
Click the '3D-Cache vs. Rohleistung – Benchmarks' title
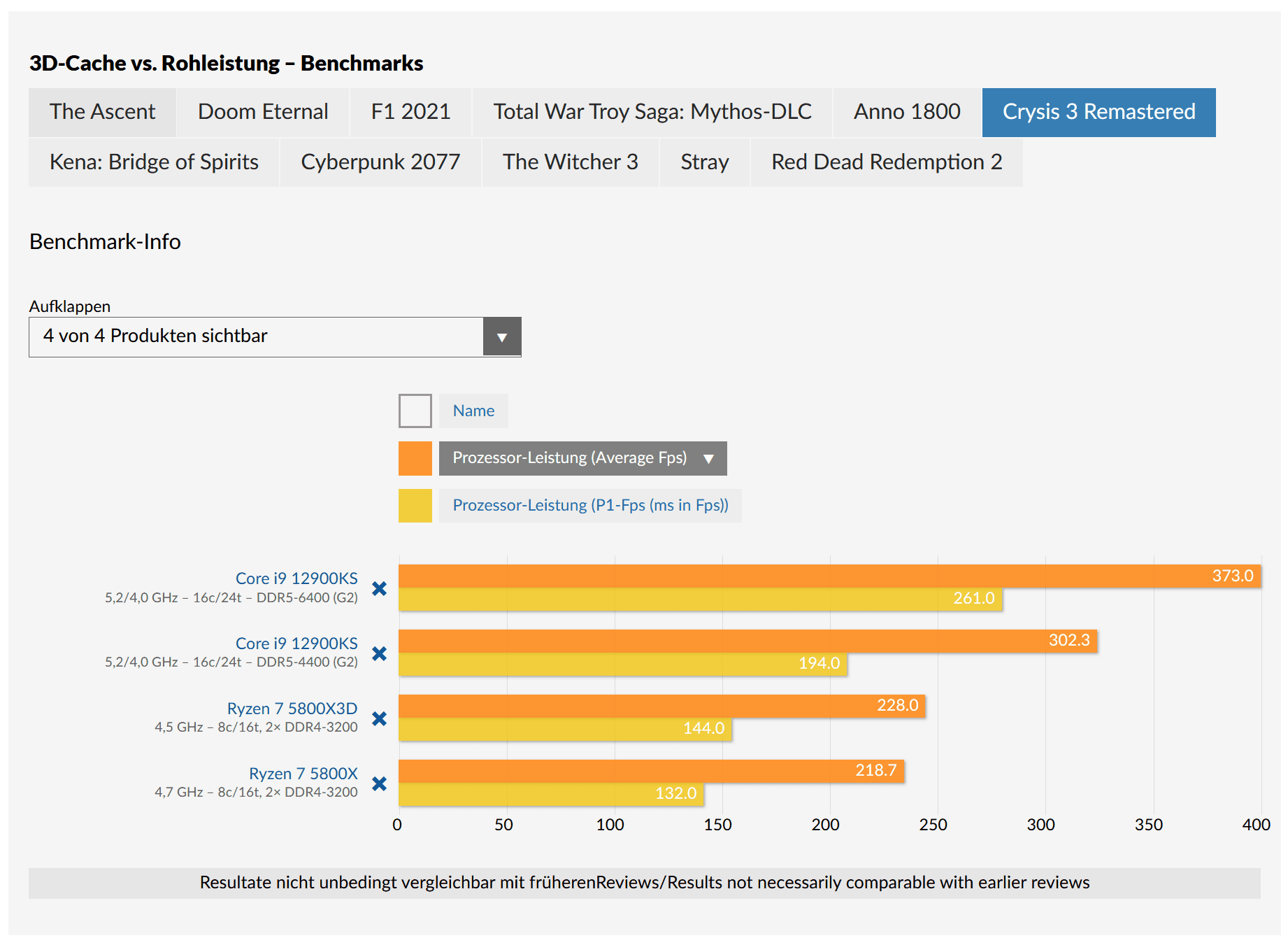227,64
